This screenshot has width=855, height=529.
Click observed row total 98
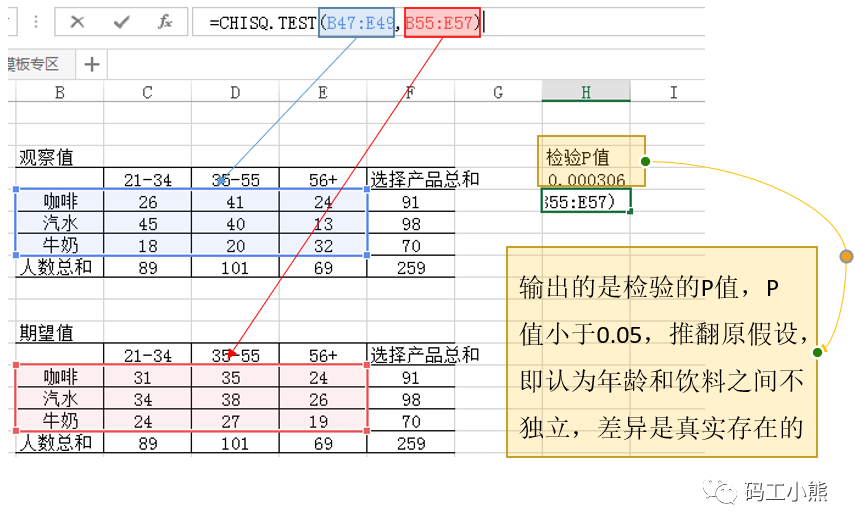[x=411, y=224]
